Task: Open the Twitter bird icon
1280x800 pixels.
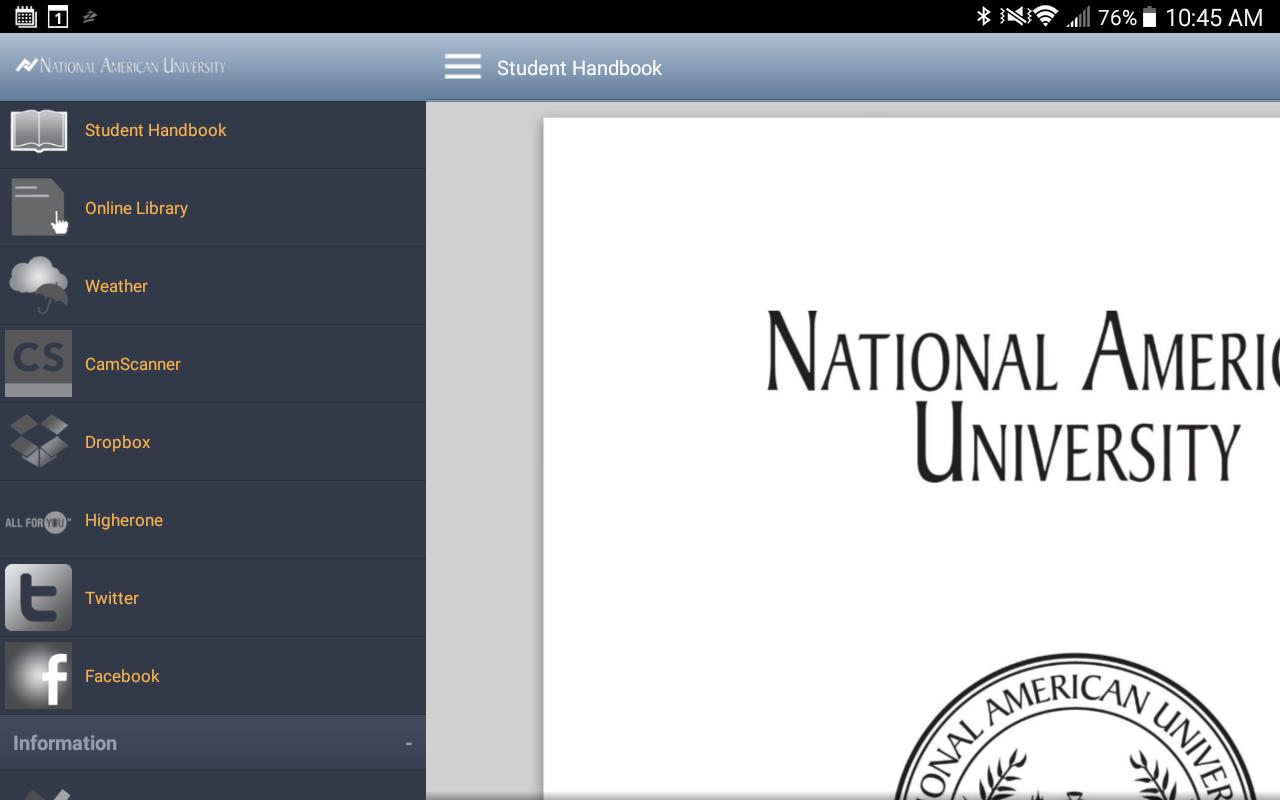Action: 38,597
